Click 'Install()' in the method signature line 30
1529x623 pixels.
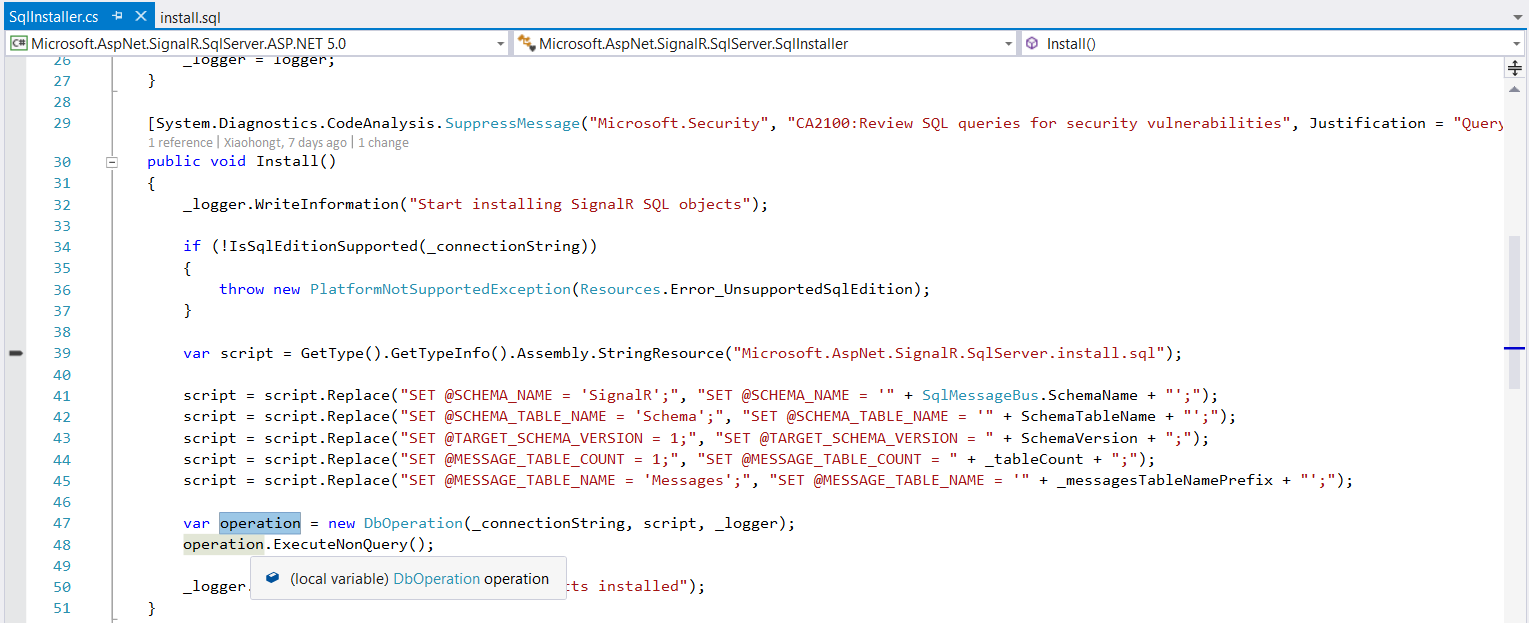pyautogui.click(x=296, y=161)
